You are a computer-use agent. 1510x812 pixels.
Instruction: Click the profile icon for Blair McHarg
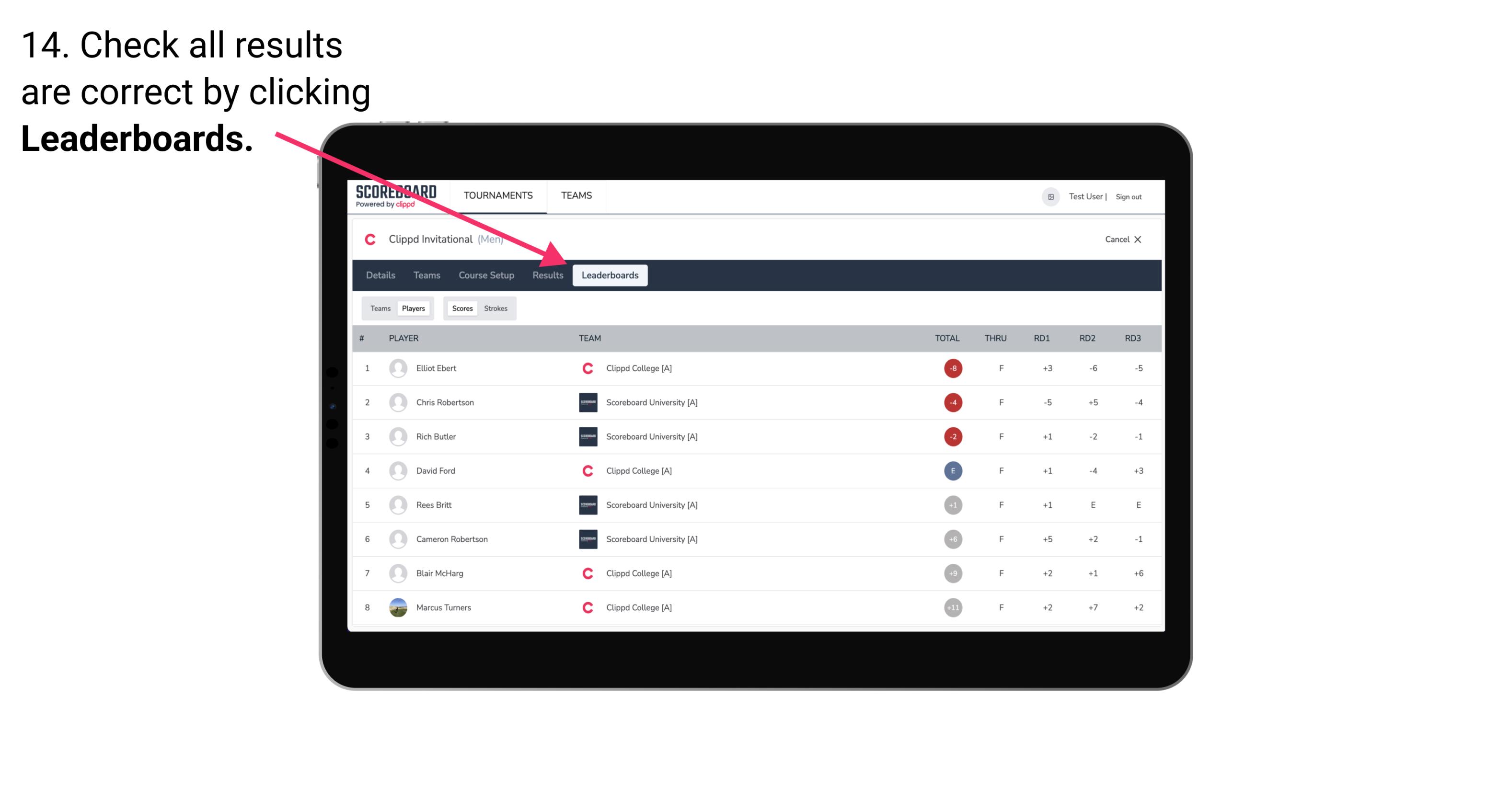(x=397, y=573)
